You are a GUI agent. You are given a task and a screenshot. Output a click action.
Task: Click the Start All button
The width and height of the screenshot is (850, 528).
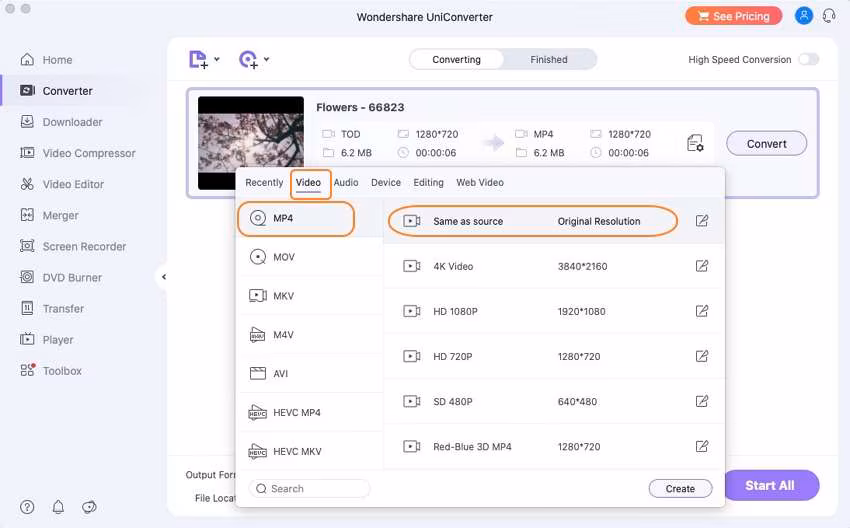[x=770, y=485]
